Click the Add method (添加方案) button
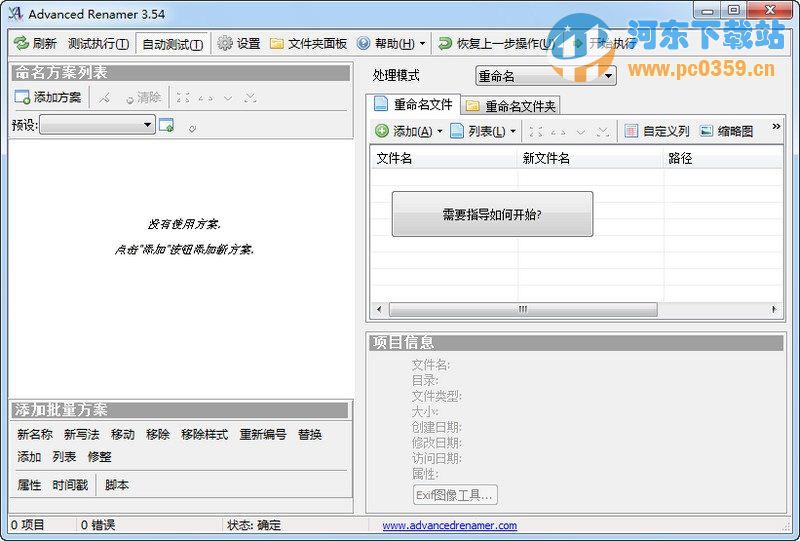This screenshot has height=541, width=800. point(48,97)
